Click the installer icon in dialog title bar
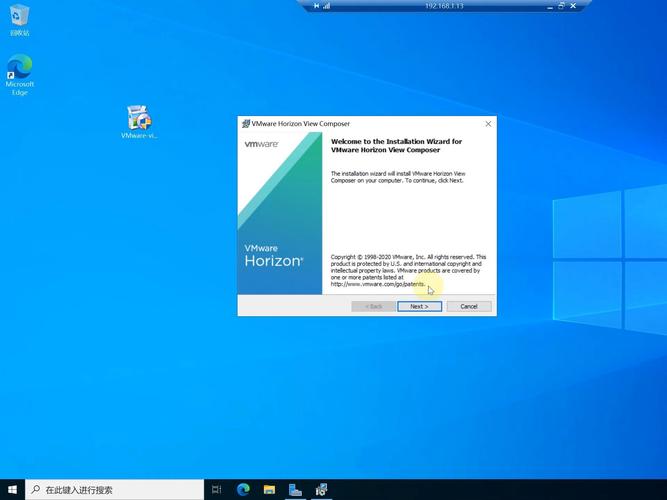 click(x=245, y=124)
